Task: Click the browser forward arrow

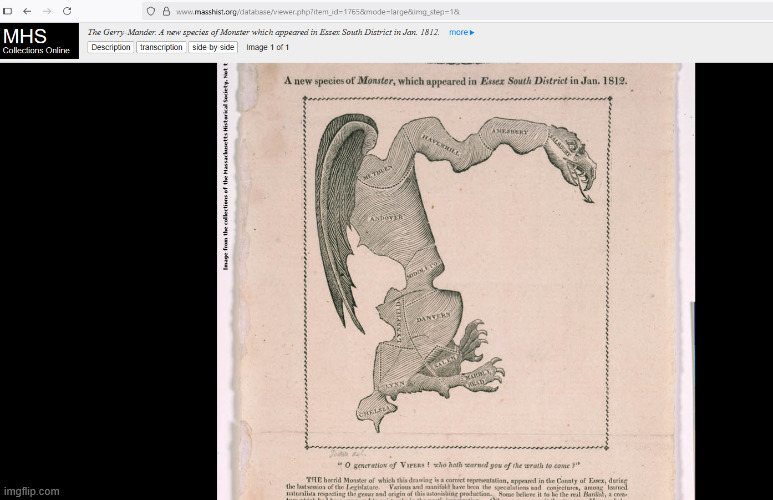Action: tap(47, 11)
